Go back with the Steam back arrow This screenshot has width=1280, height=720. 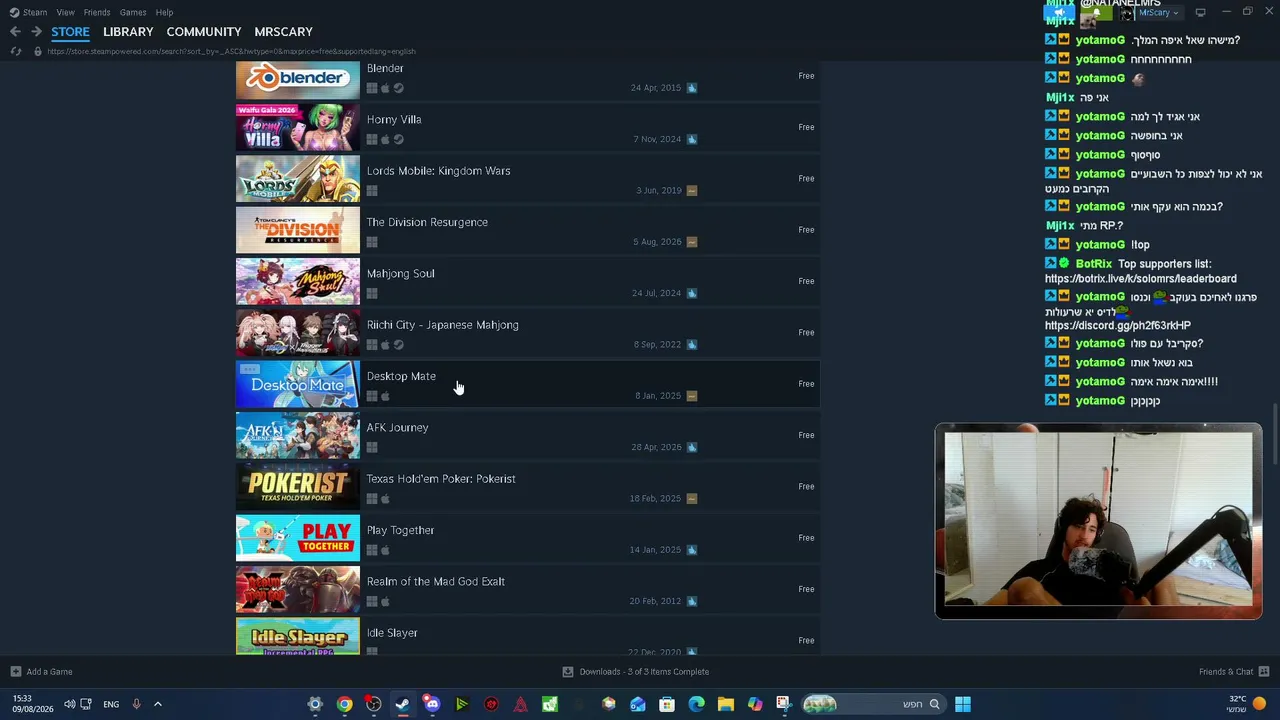[15, 32]
